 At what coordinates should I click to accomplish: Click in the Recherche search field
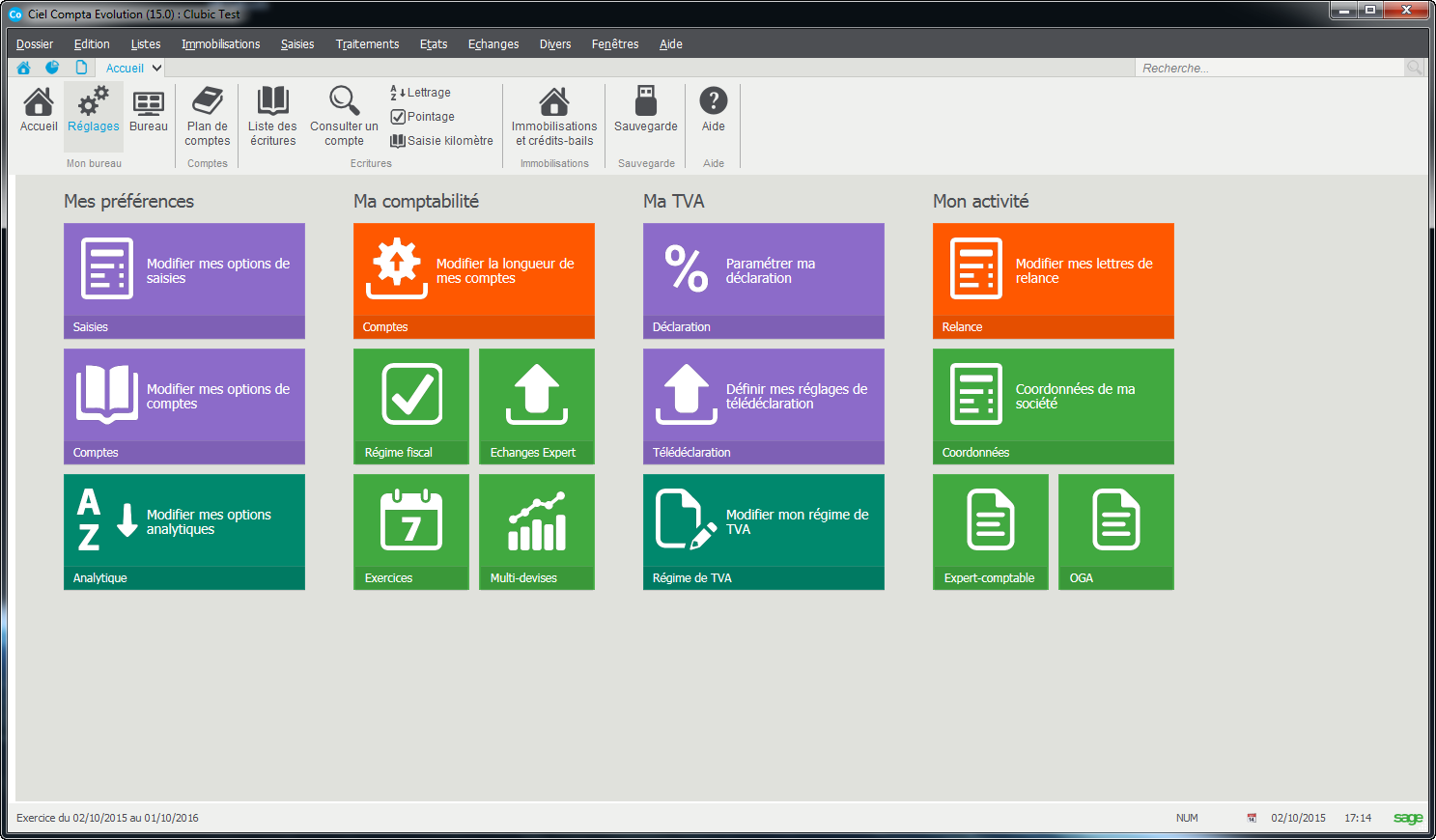coord(1269,69)
